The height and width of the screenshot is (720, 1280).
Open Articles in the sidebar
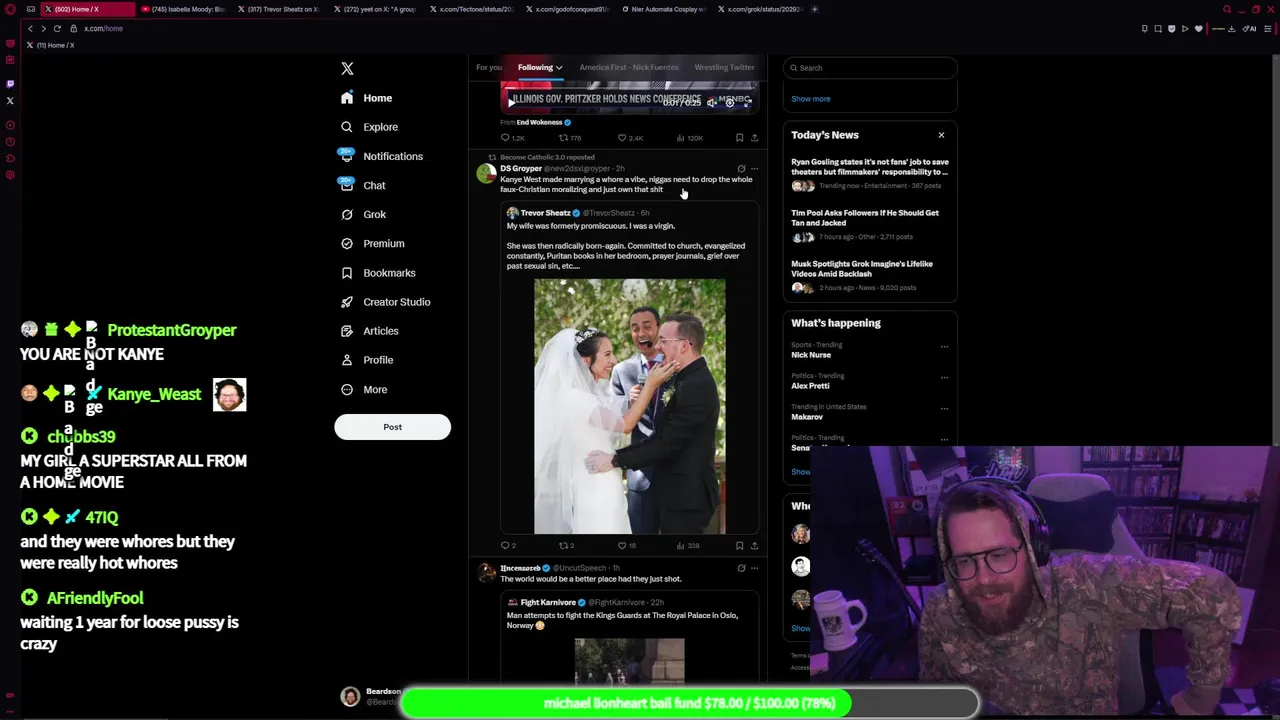tap(369, 330)
